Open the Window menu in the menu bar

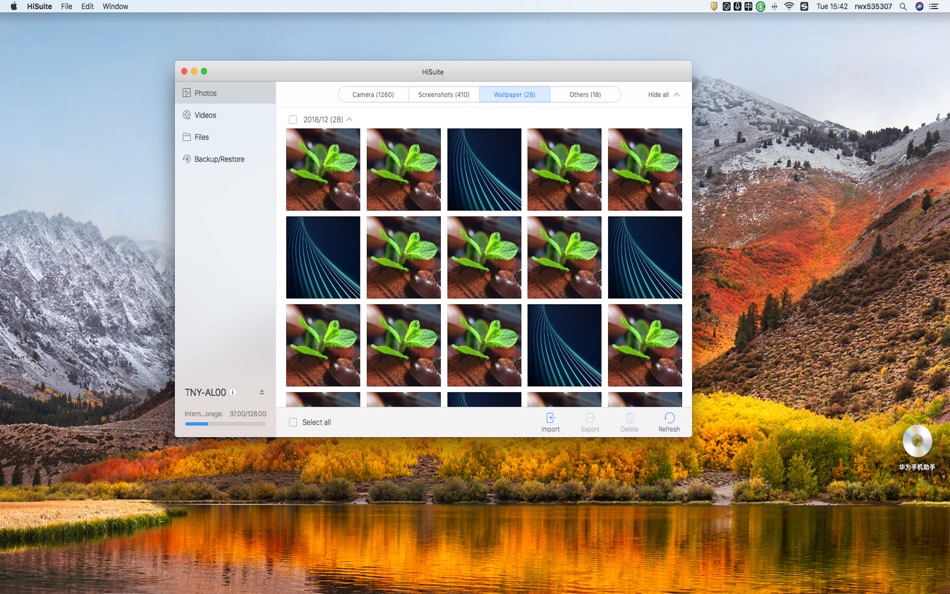[x=115, y=6]
